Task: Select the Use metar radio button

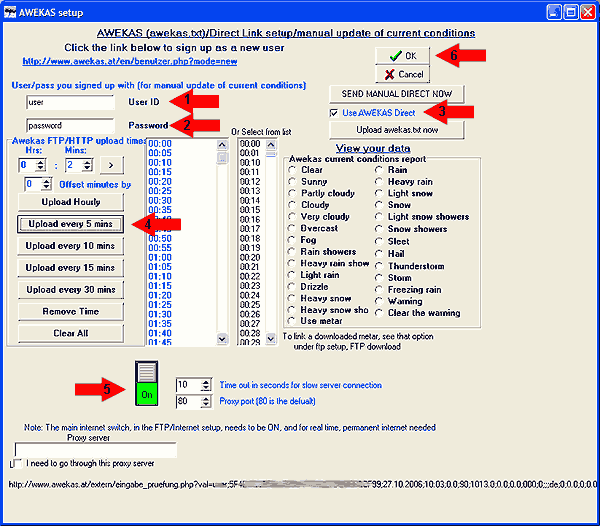Action: point(292,321)
